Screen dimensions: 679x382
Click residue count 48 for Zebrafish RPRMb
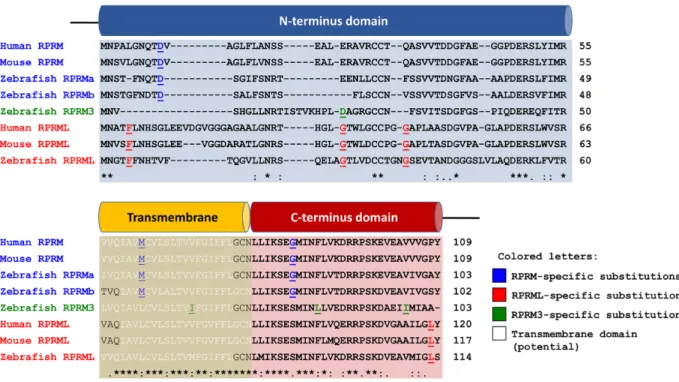(585, 95)
